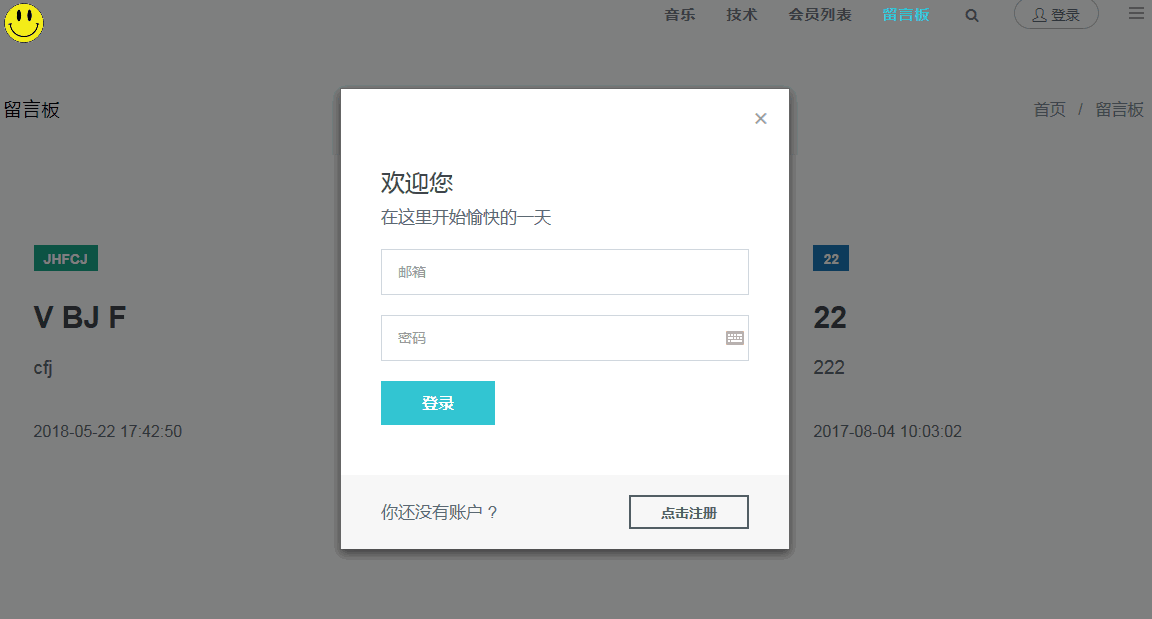
Task: Open the search magnifier icon
Action: (x=970, y=15)
